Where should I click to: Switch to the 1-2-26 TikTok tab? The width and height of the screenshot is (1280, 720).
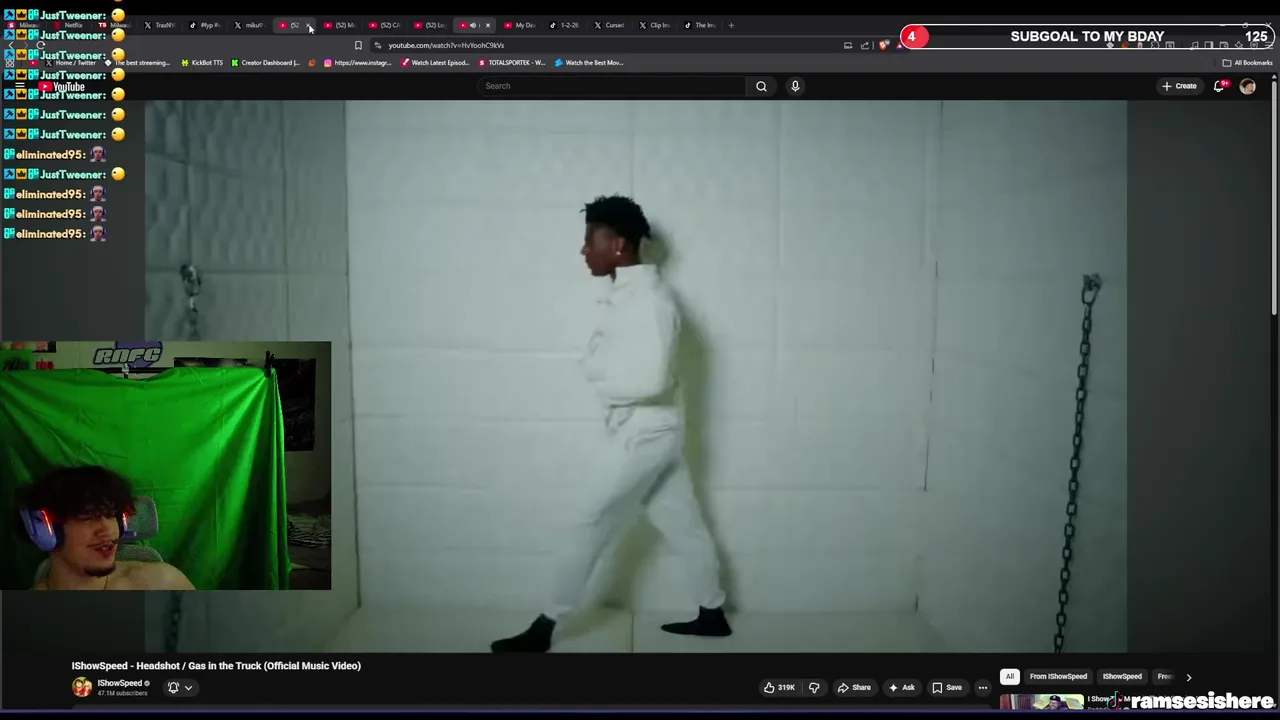click(565, 25)
